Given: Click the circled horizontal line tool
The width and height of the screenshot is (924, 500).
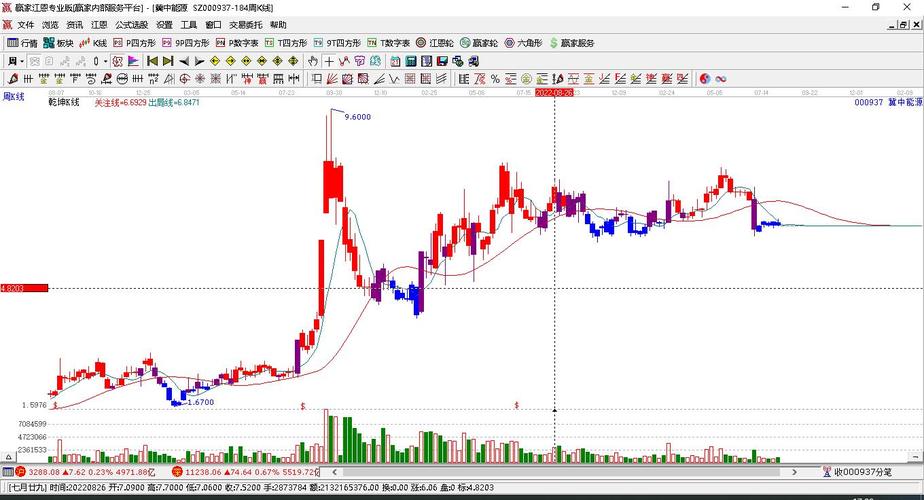Looking at the screenshot, I should coord(122,78).
